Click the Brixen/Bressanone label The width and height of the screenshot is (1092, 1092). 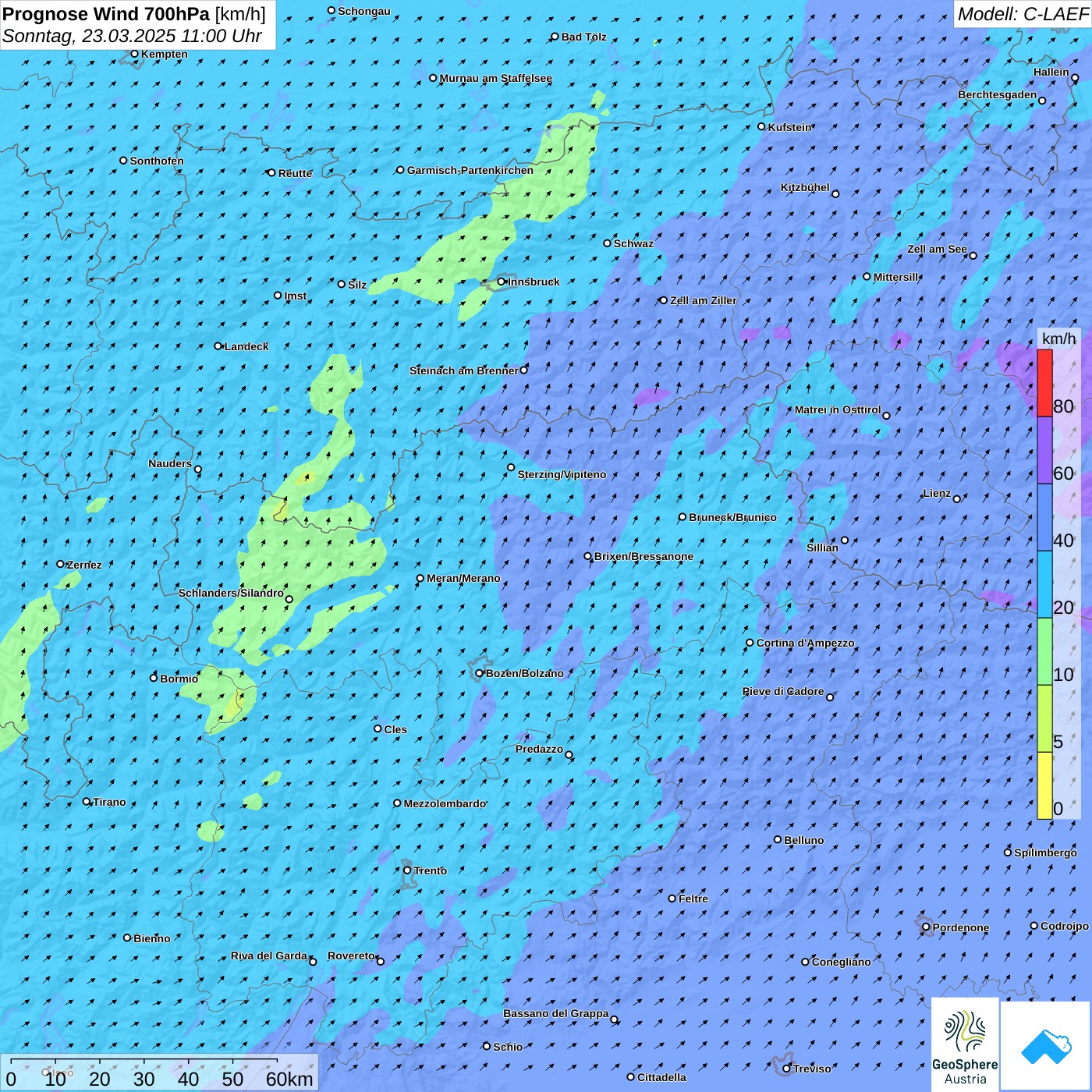point(643,556)
